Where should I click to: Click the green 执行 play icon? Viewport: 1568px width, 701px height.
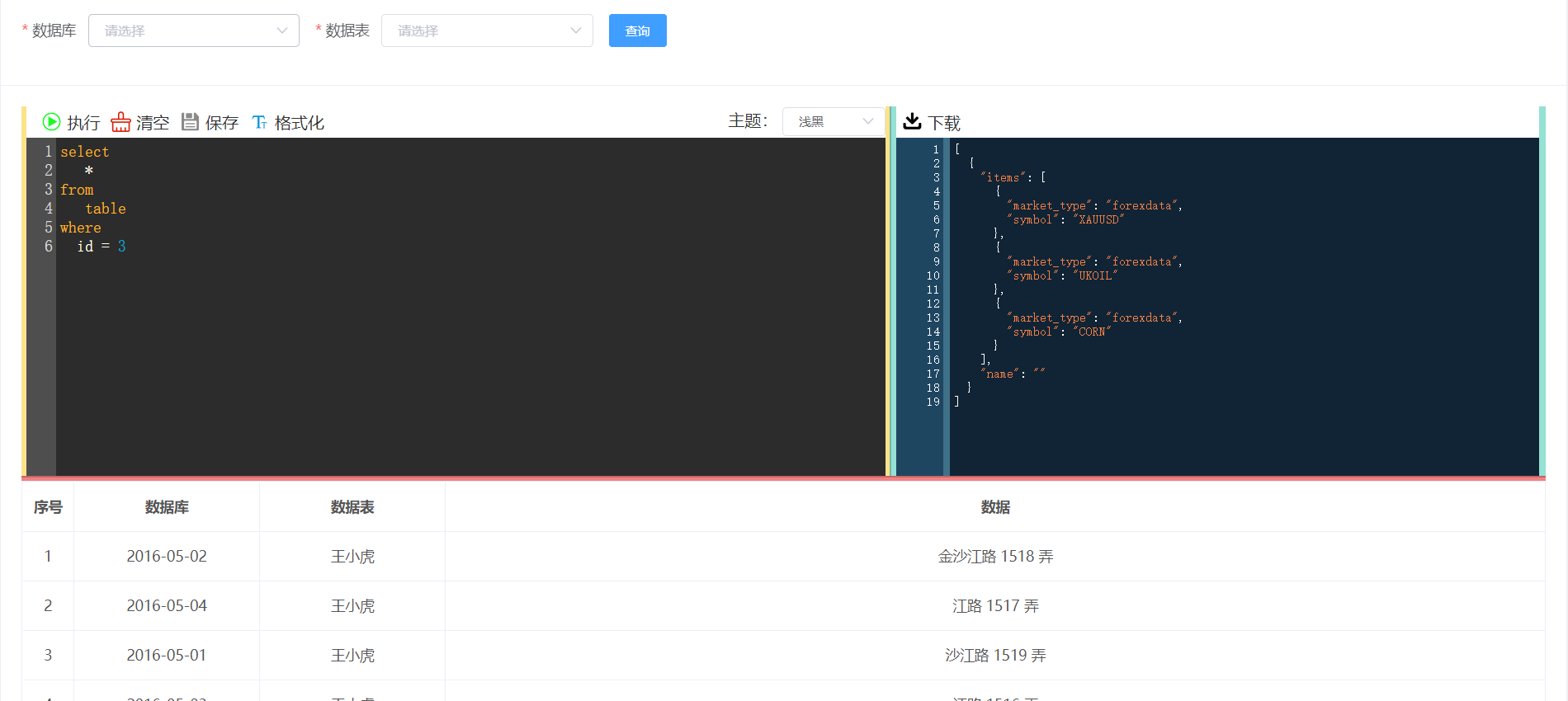(x=51, y=122)
